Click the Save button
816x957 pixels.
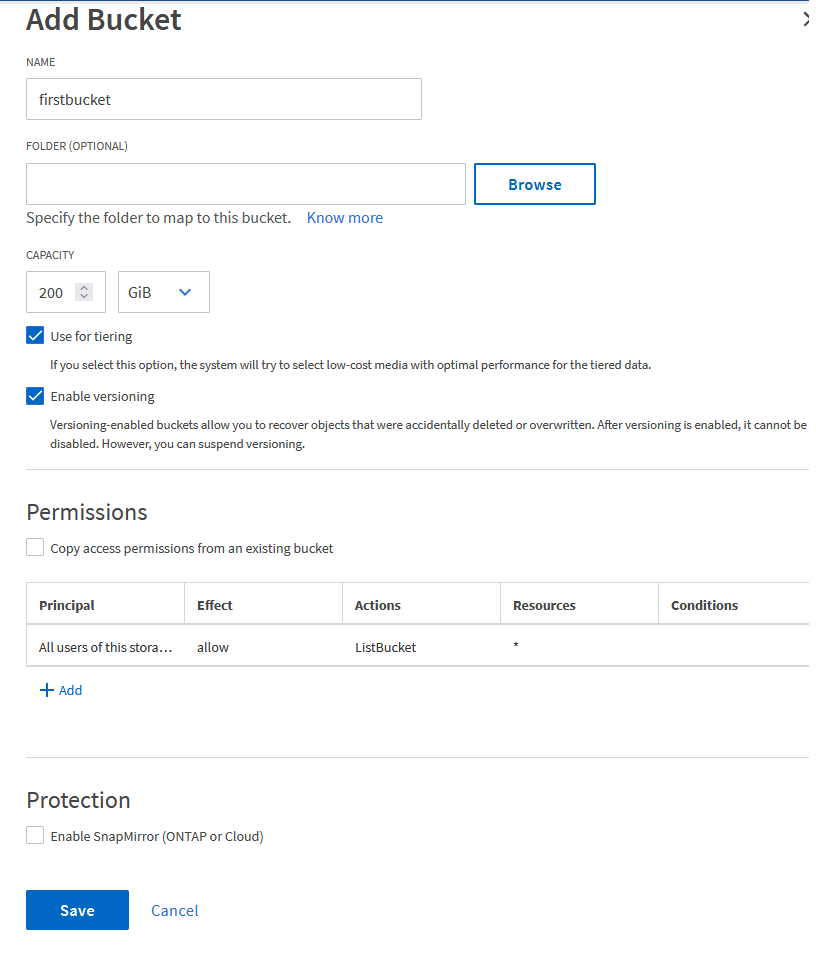(78, 910)
